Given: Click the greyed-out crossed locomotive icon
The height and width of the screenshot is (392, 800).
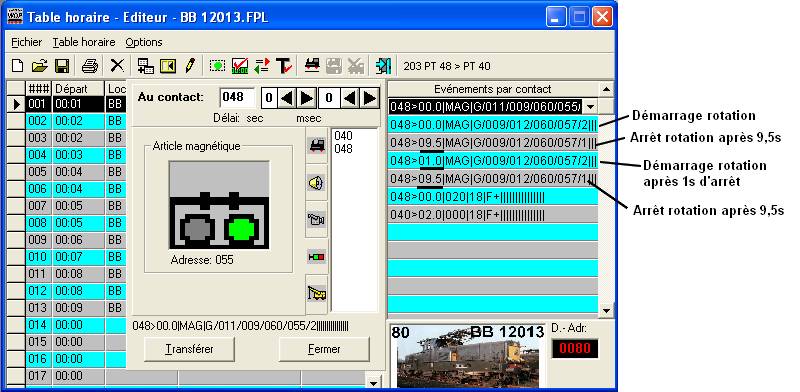Looking at the screenshot, I should point(356,65).
